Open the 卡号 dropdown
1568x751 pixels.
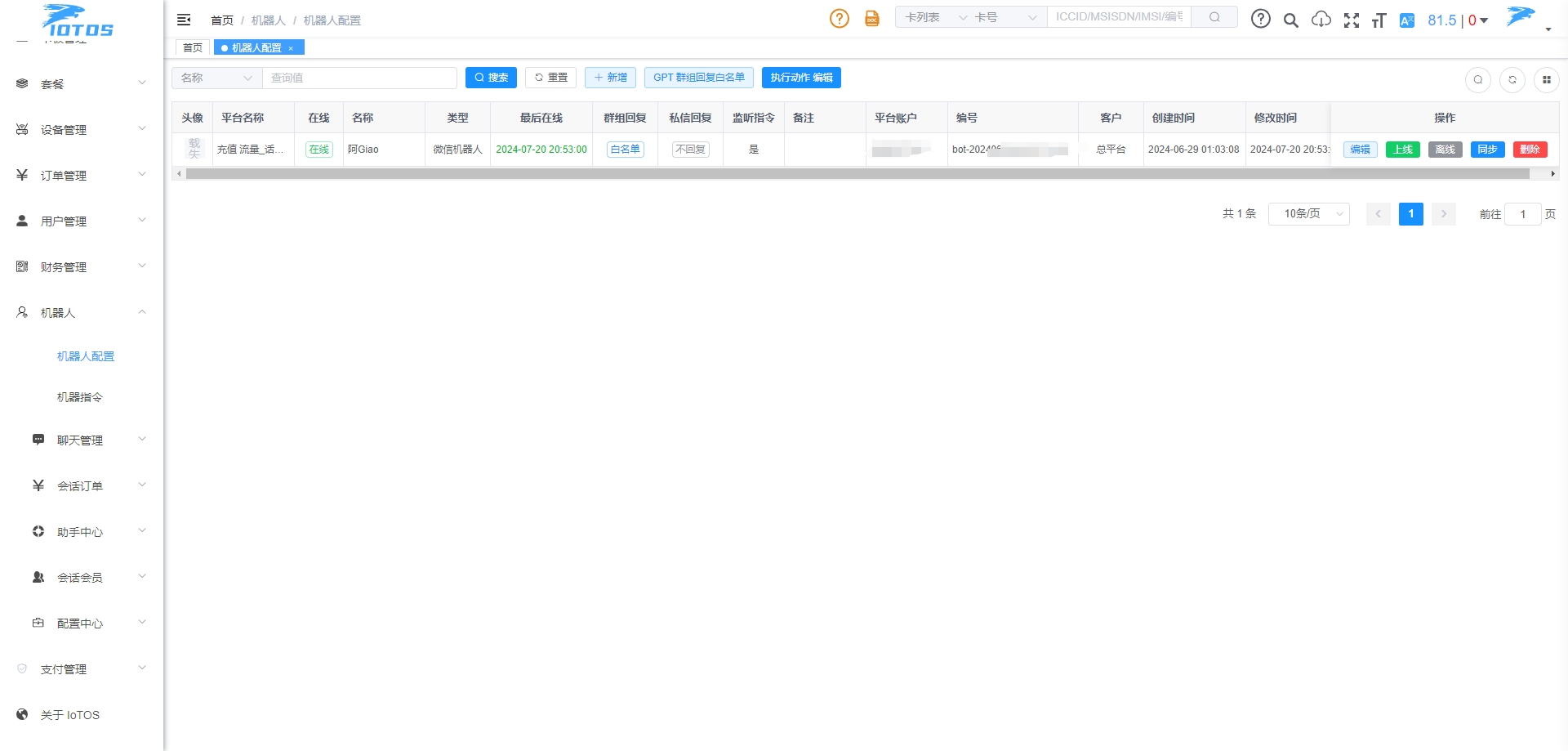[x=1007, y=17]
